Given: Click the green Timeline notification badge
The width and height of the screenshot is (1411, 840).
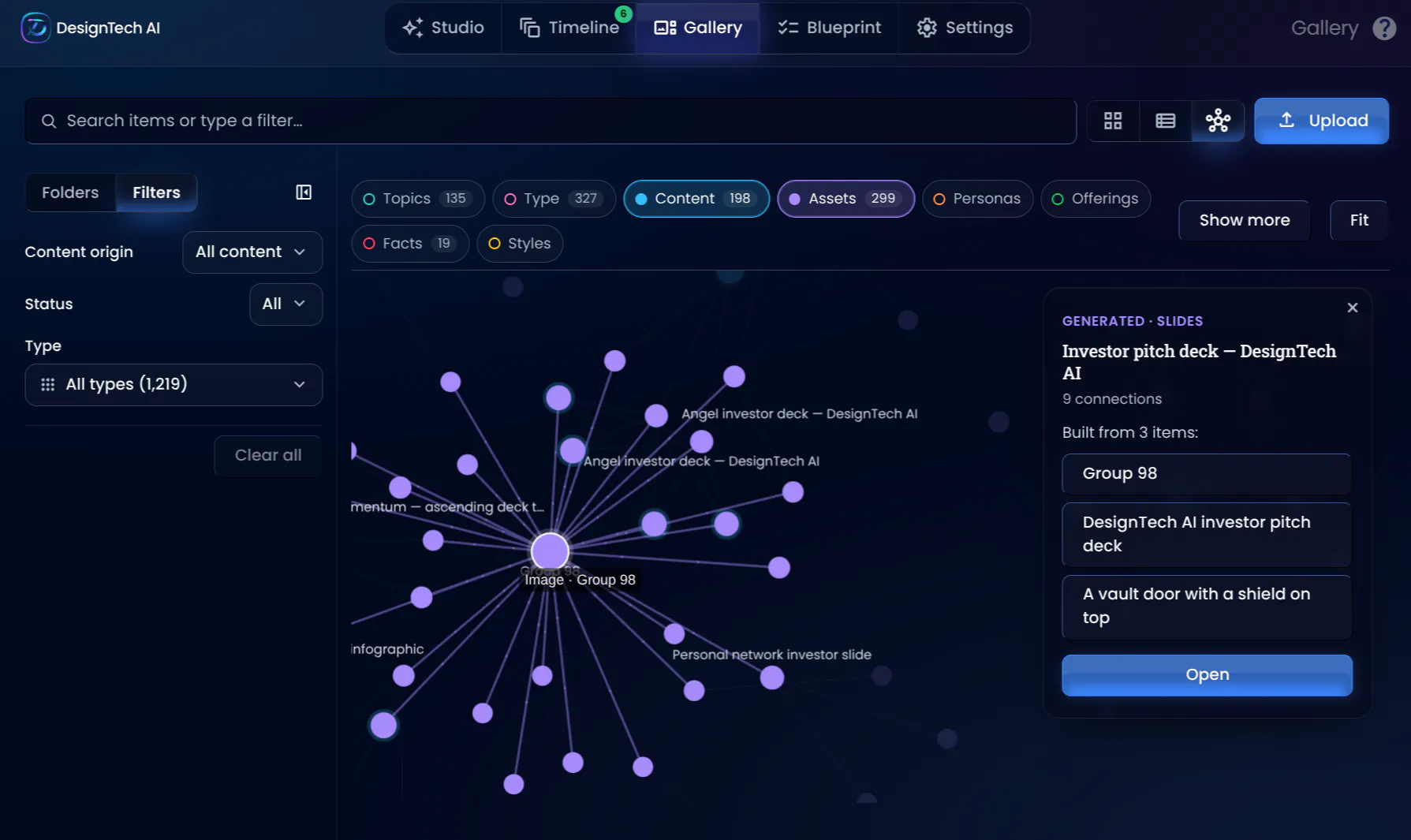Looking at the screenshot, I should 623,13.
